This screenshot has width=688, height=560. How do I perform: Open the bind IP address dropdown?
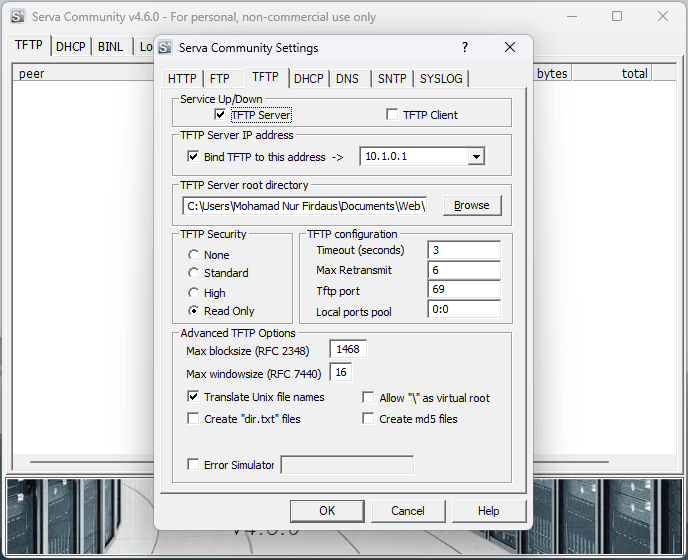click(x=476, y=157)
